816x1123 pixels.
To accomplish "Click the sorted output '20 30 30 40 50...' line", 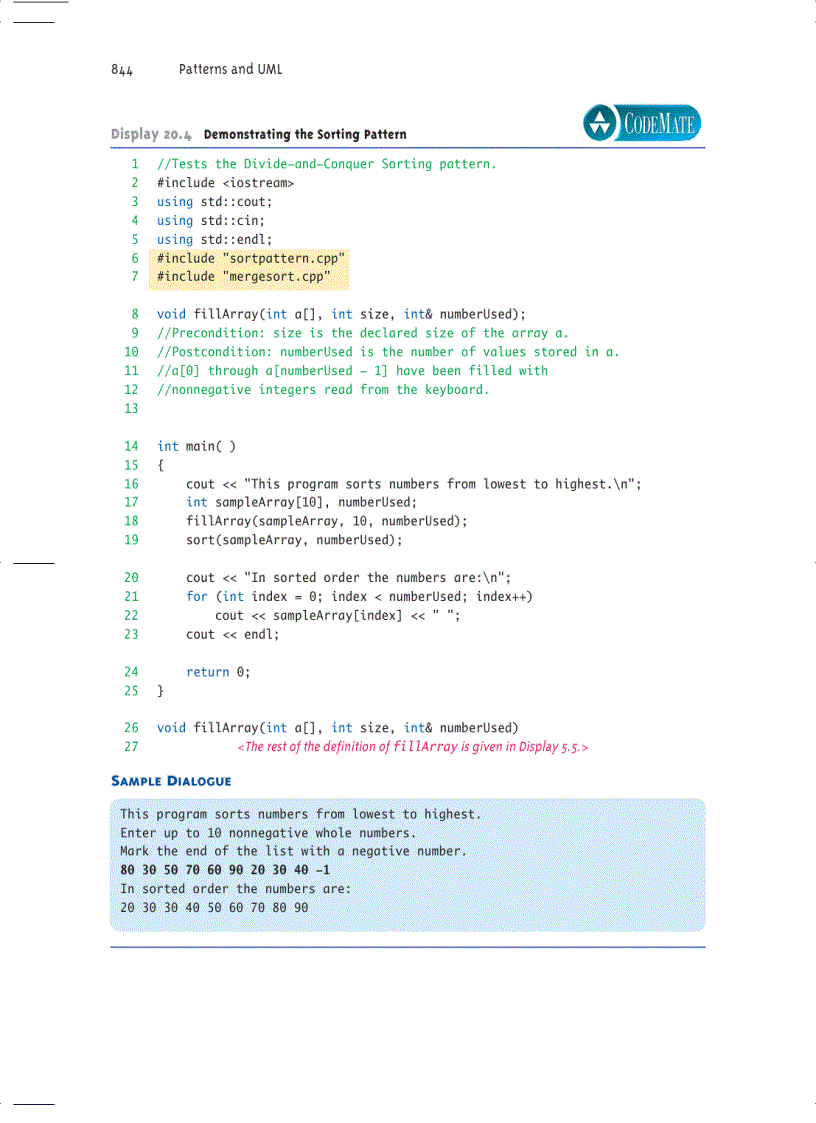I will point(214,908).
